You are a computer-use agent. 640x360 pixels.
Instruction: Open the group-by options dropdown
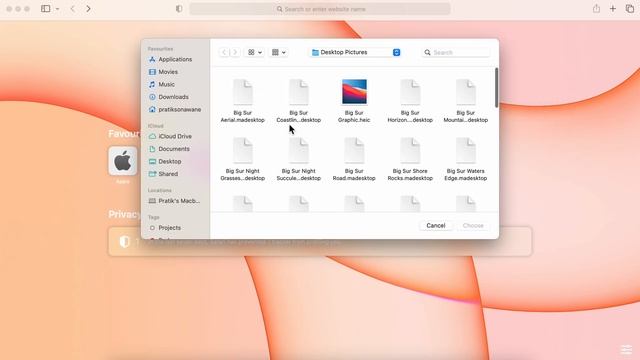(x=279, y=52)
